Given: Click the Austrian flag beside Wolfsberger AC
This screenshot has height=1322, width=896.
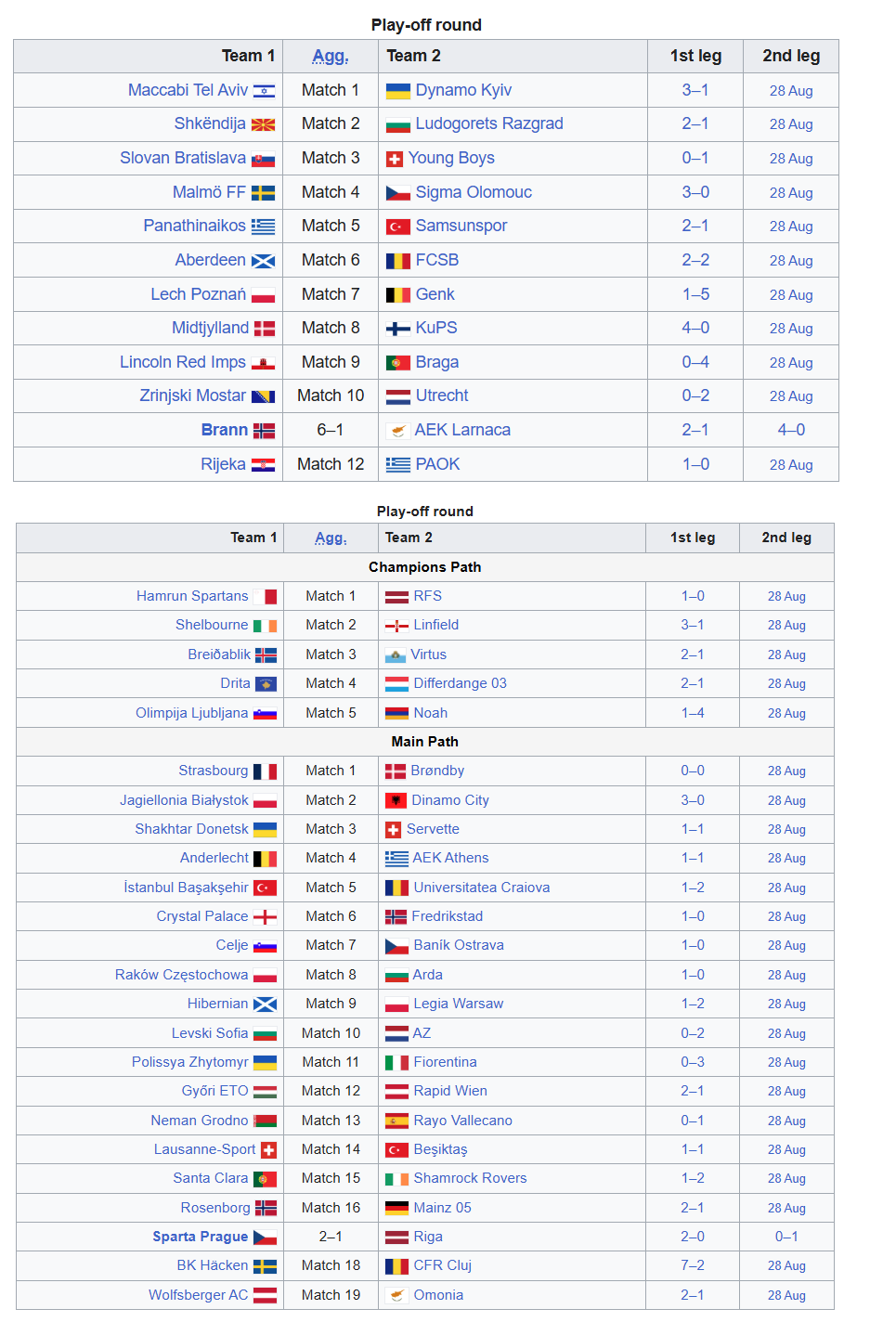Looking at the screenshot, I should tap(266, 1296).
